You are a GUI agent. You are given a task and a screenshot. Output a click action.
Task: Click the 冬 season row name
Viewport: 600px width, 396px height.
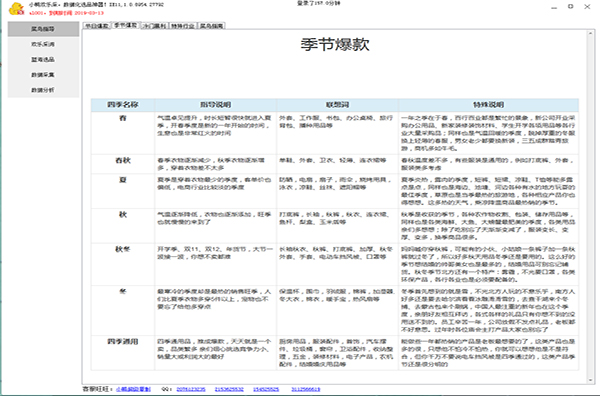(x=123, y=292)
